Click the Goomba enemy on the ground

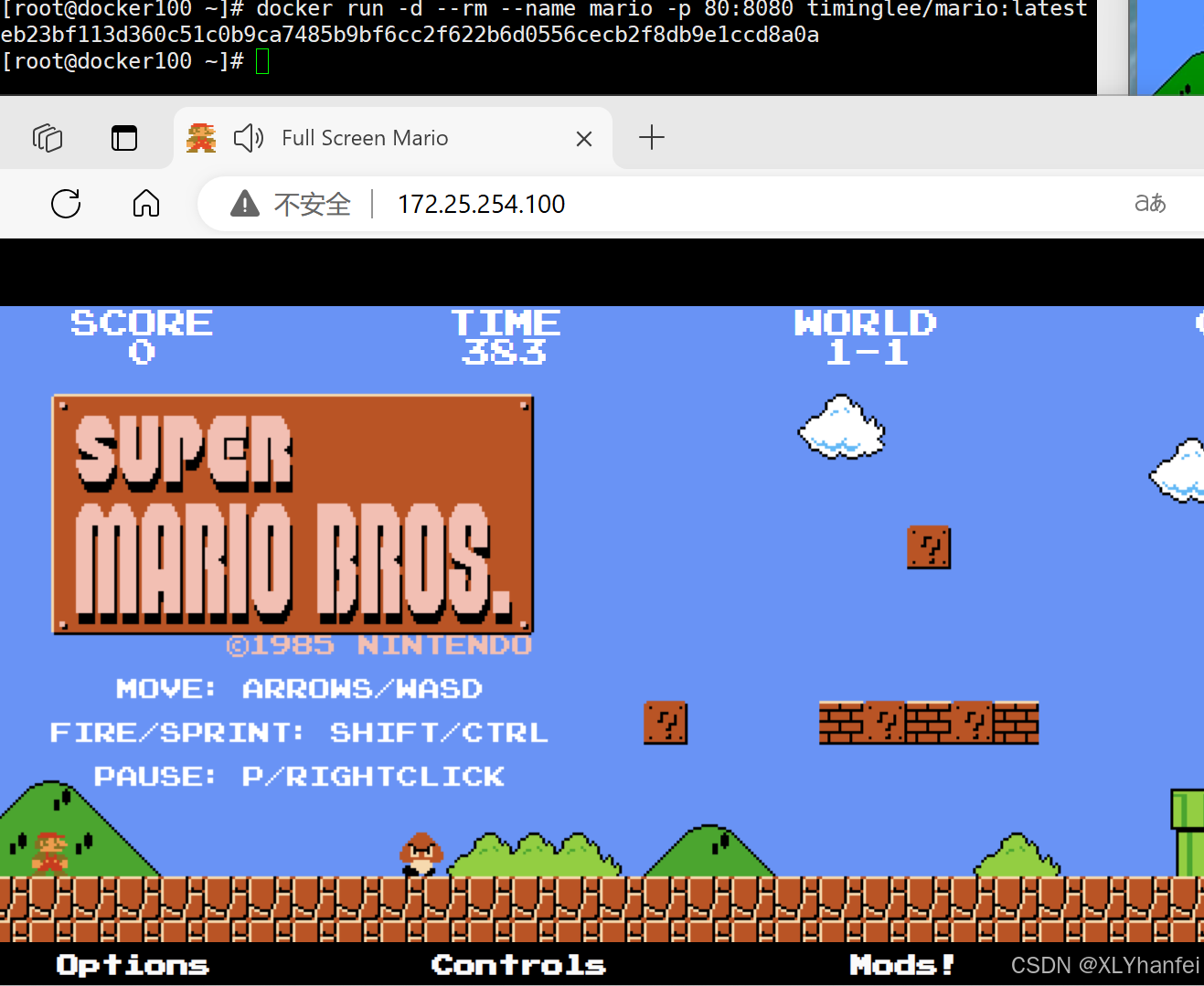click(421, 854)
